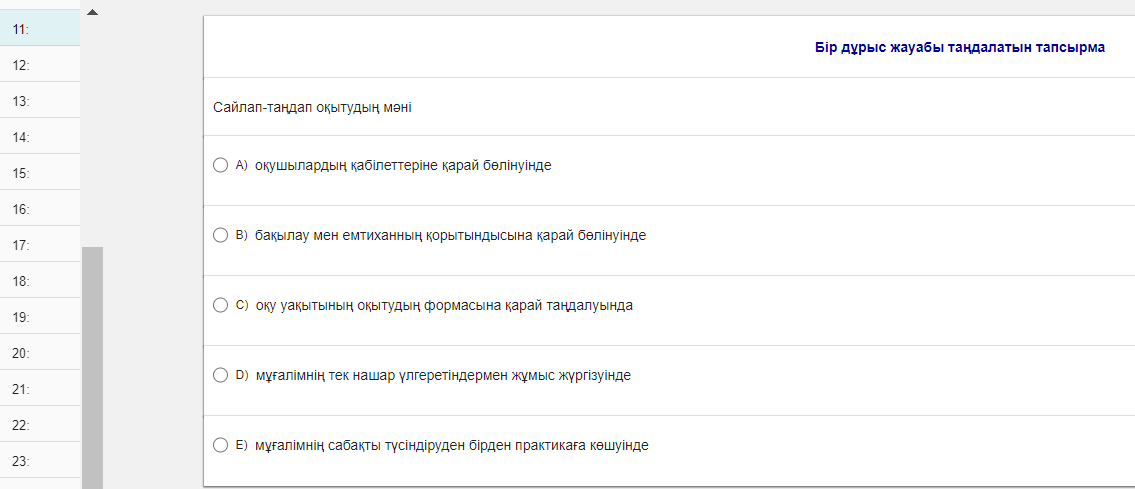Navigate to question 22
Image resolution: width=1135 pixels, height=489 pixels.
(40, 425)
